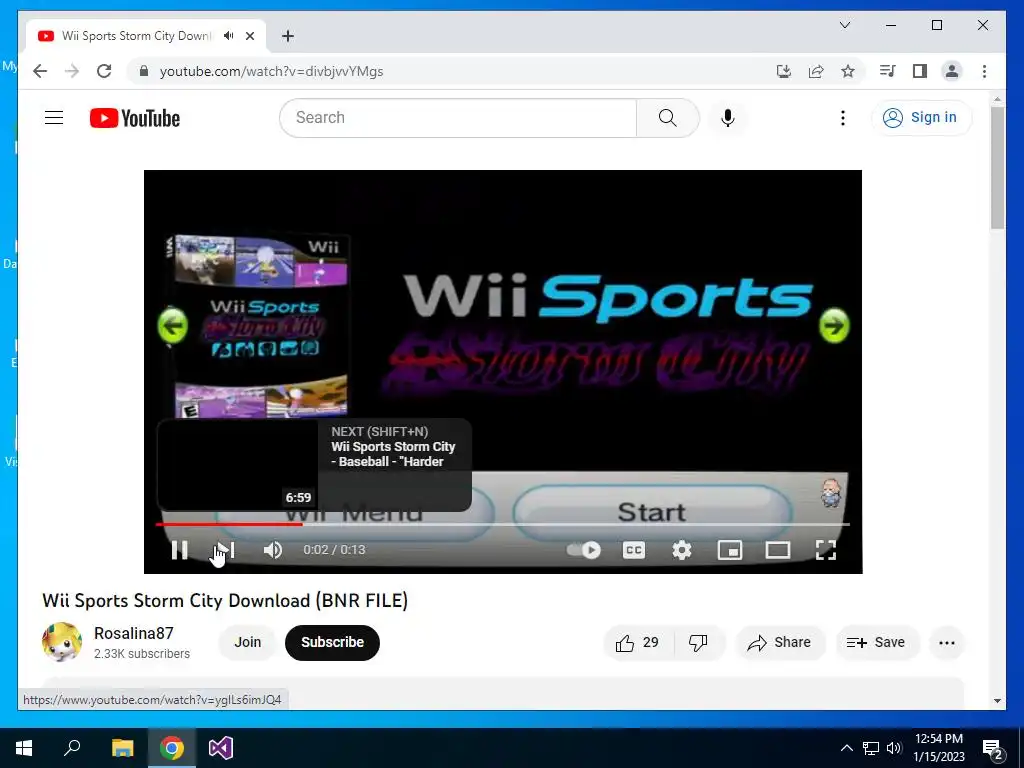Open Chrome tab search chevron
The image size is (1024, 768).
844,25
